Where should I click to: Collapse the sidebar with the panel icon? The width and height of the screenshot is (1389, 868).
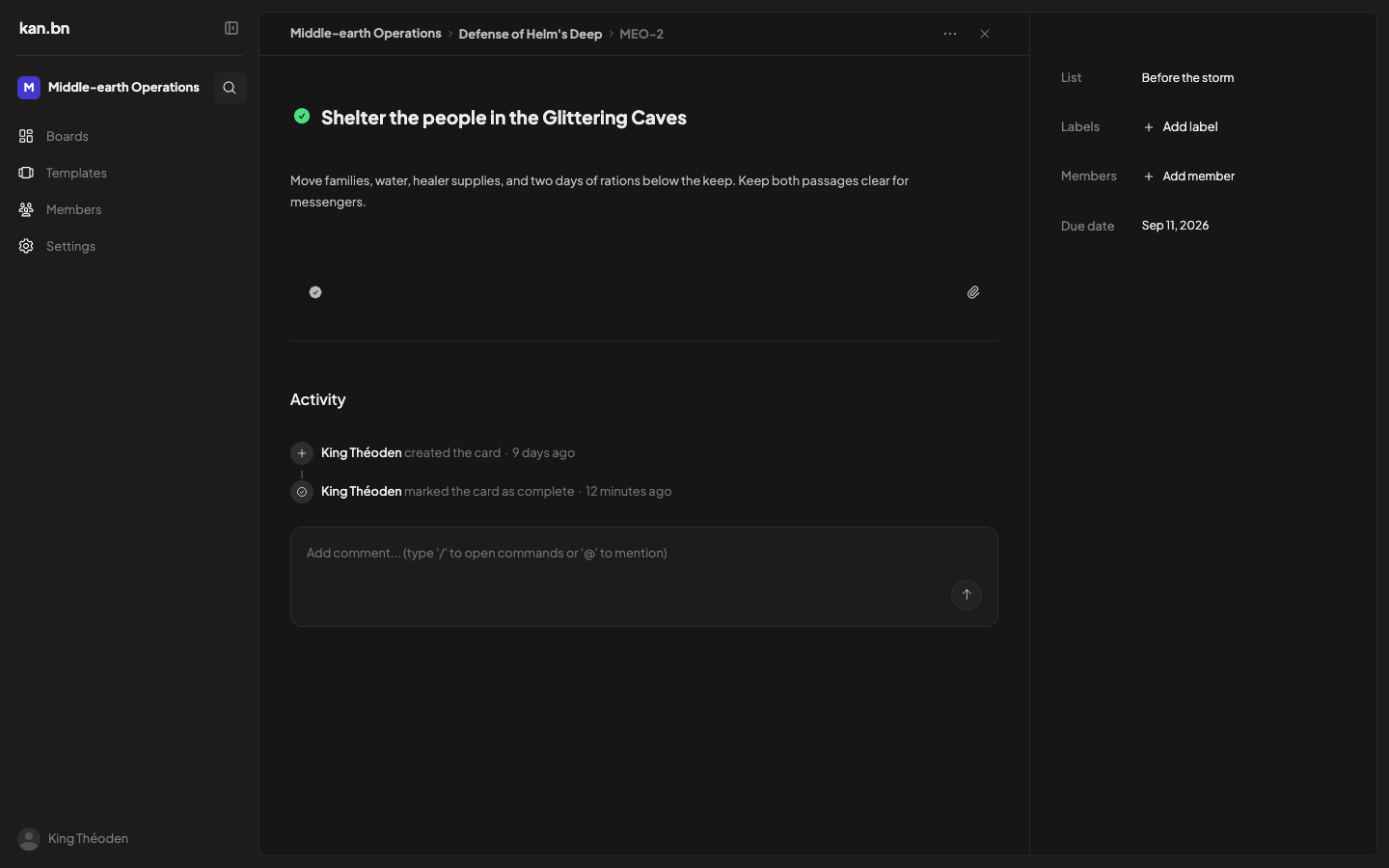pos(231,28)
